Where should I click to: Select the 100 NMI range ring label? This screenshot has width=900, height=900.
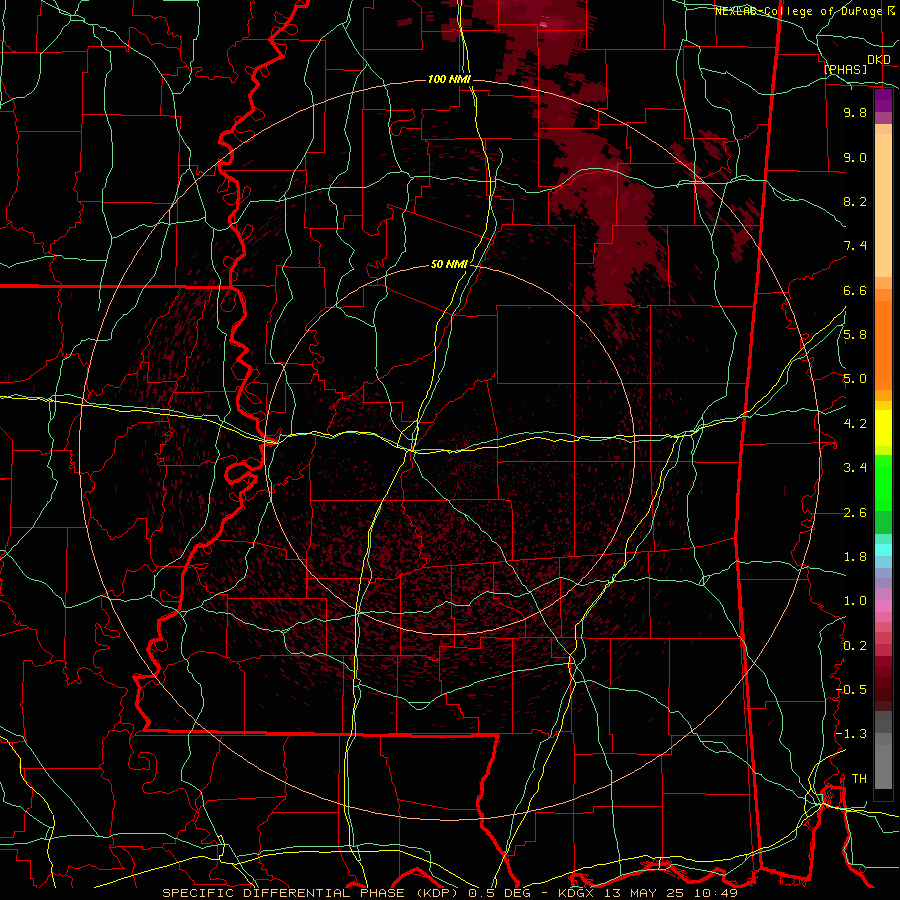[449, 79]
